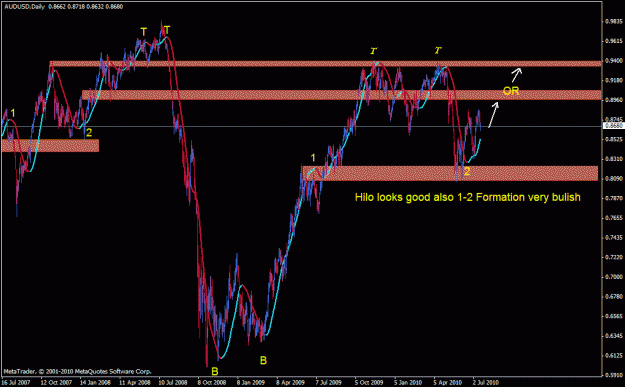Click the 0.9615 price axis label

pos(614,41)
